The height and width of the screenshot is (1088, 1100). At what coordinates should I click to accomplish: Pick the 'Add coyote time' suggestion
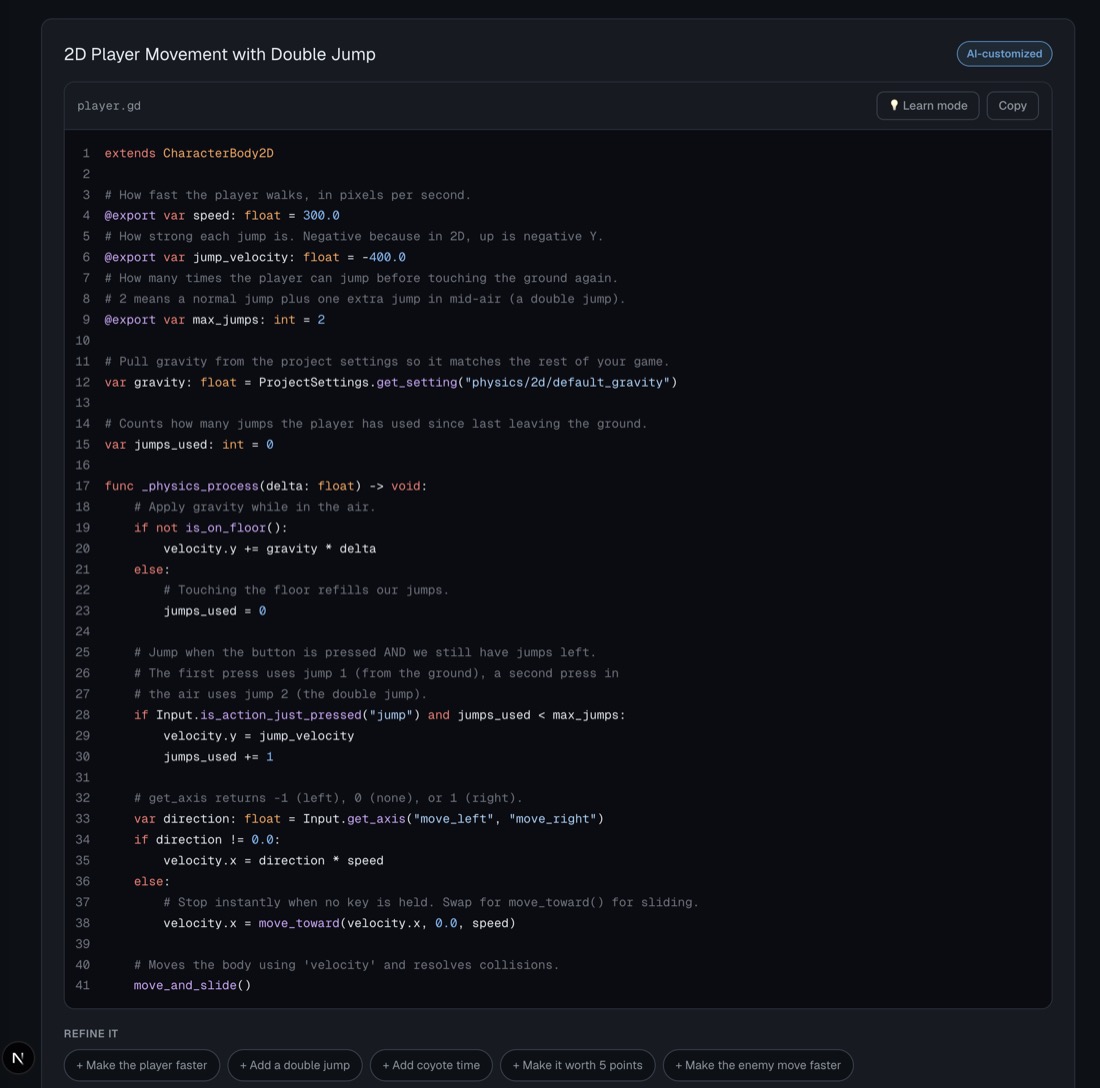point(431,1065)
